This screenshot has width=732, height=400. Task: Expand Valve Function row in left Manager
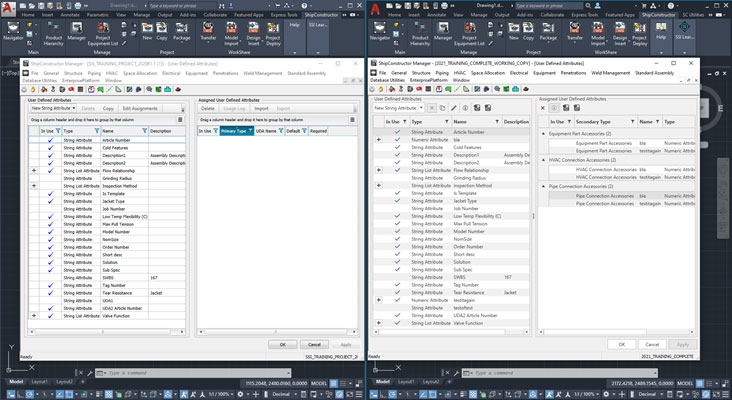click(34, 316)
